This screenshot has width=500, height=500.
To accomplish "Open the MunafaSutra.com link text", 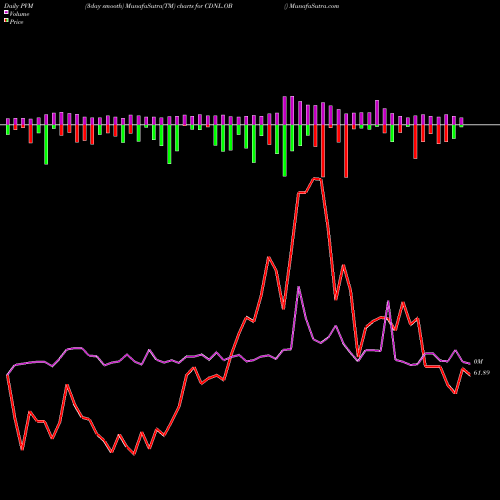I will pos(314,6).
